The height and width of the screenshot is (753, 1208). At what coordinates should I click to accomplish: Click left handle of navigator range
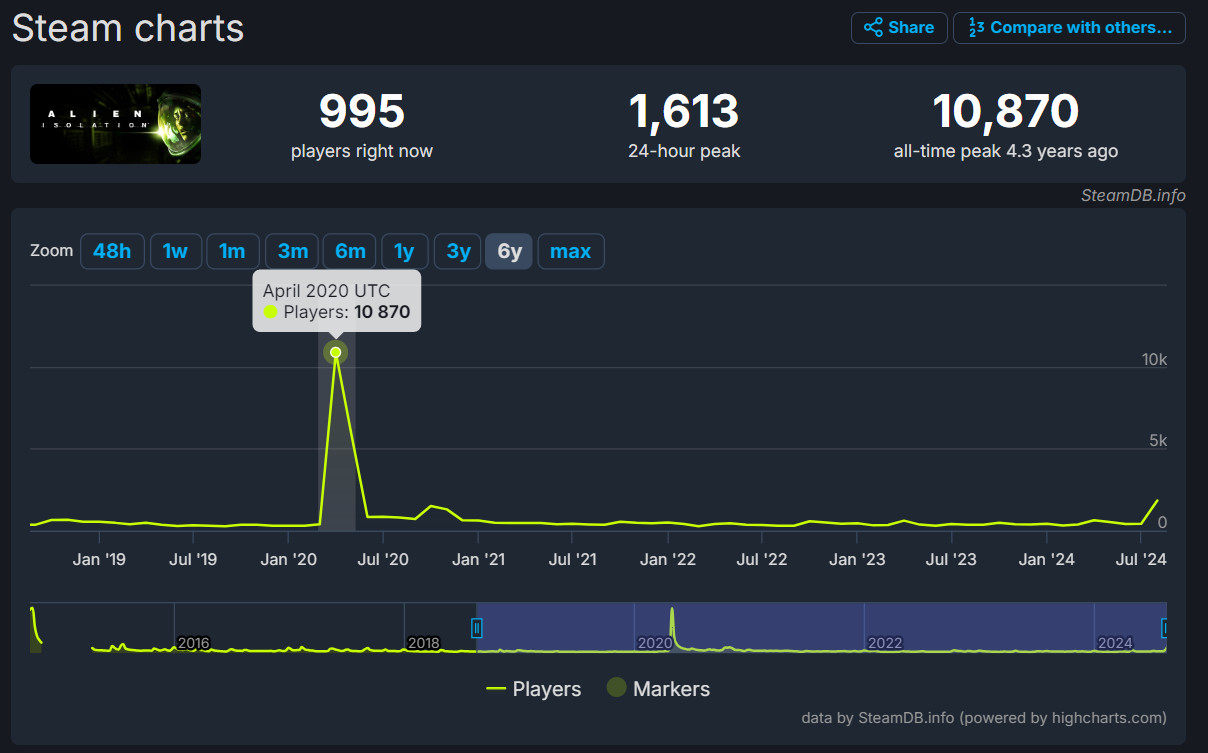tap(477, 628)
